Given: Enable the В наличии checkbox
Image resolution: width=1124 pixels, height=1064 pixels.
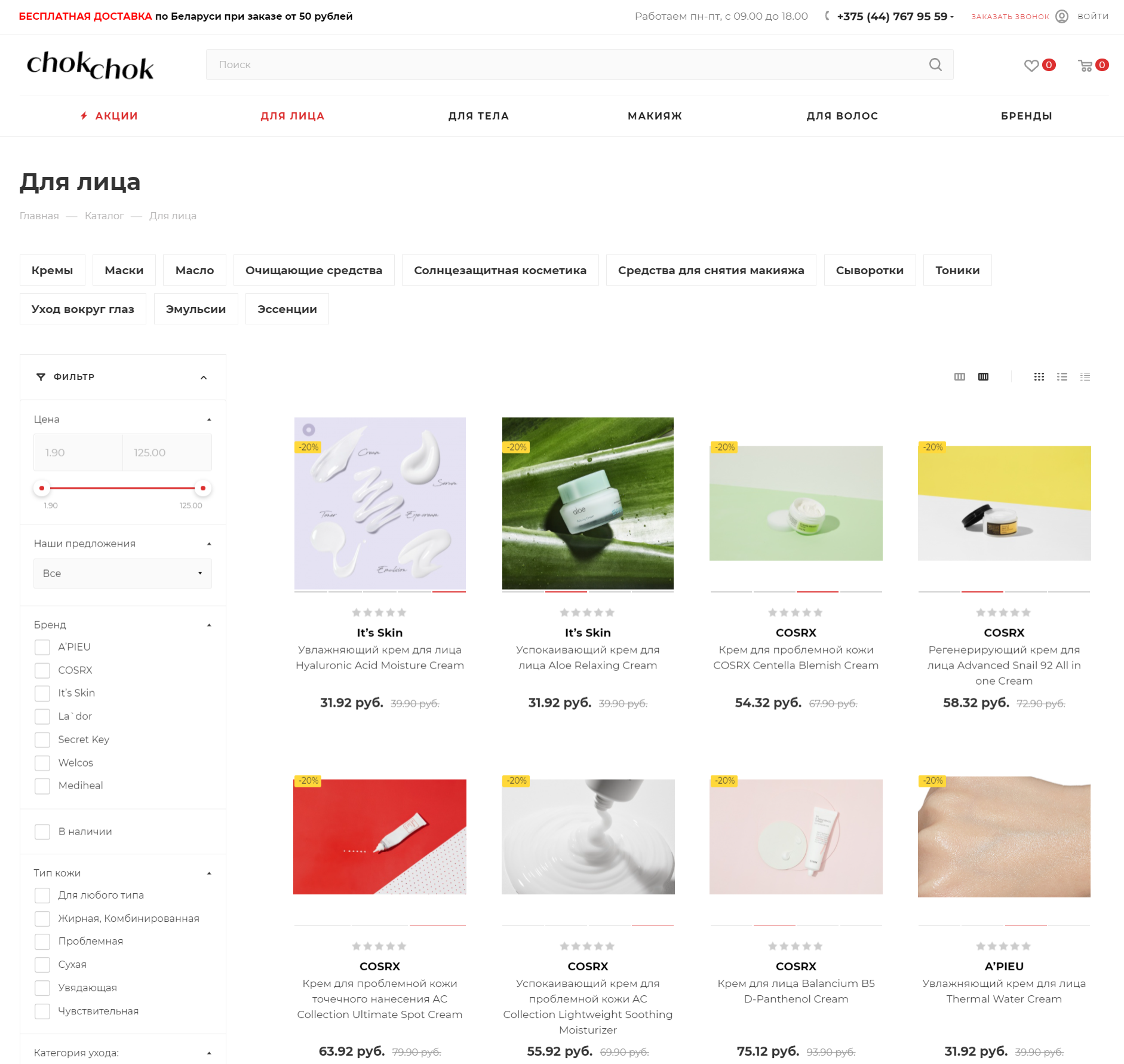Looking at the screenshot, I should tap(42, 832).
